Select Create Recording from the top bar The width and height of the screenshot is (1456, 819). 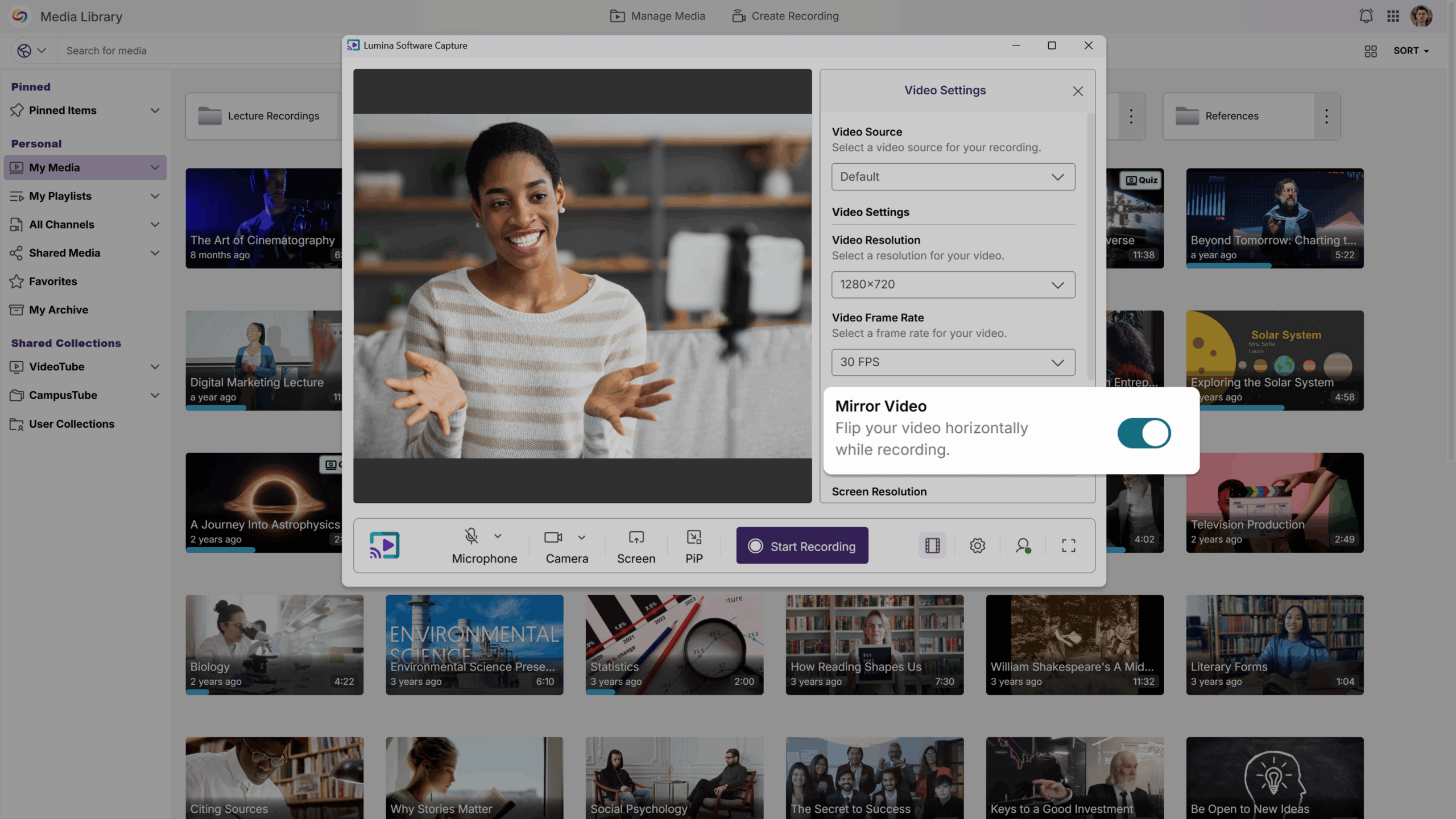[785, 16]
